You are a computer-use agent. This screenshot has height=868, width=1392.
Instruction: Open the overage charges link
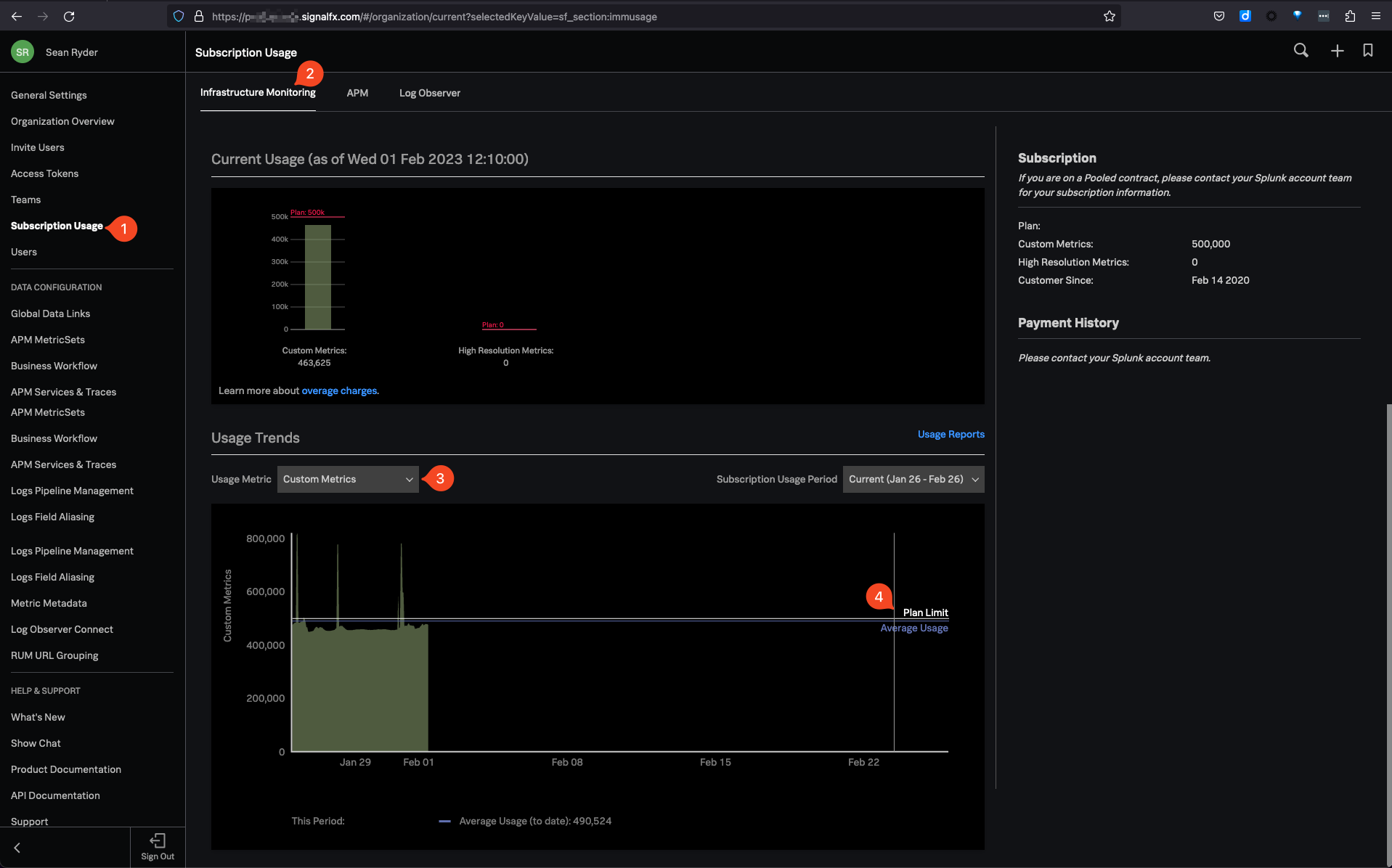coord(339,390)
